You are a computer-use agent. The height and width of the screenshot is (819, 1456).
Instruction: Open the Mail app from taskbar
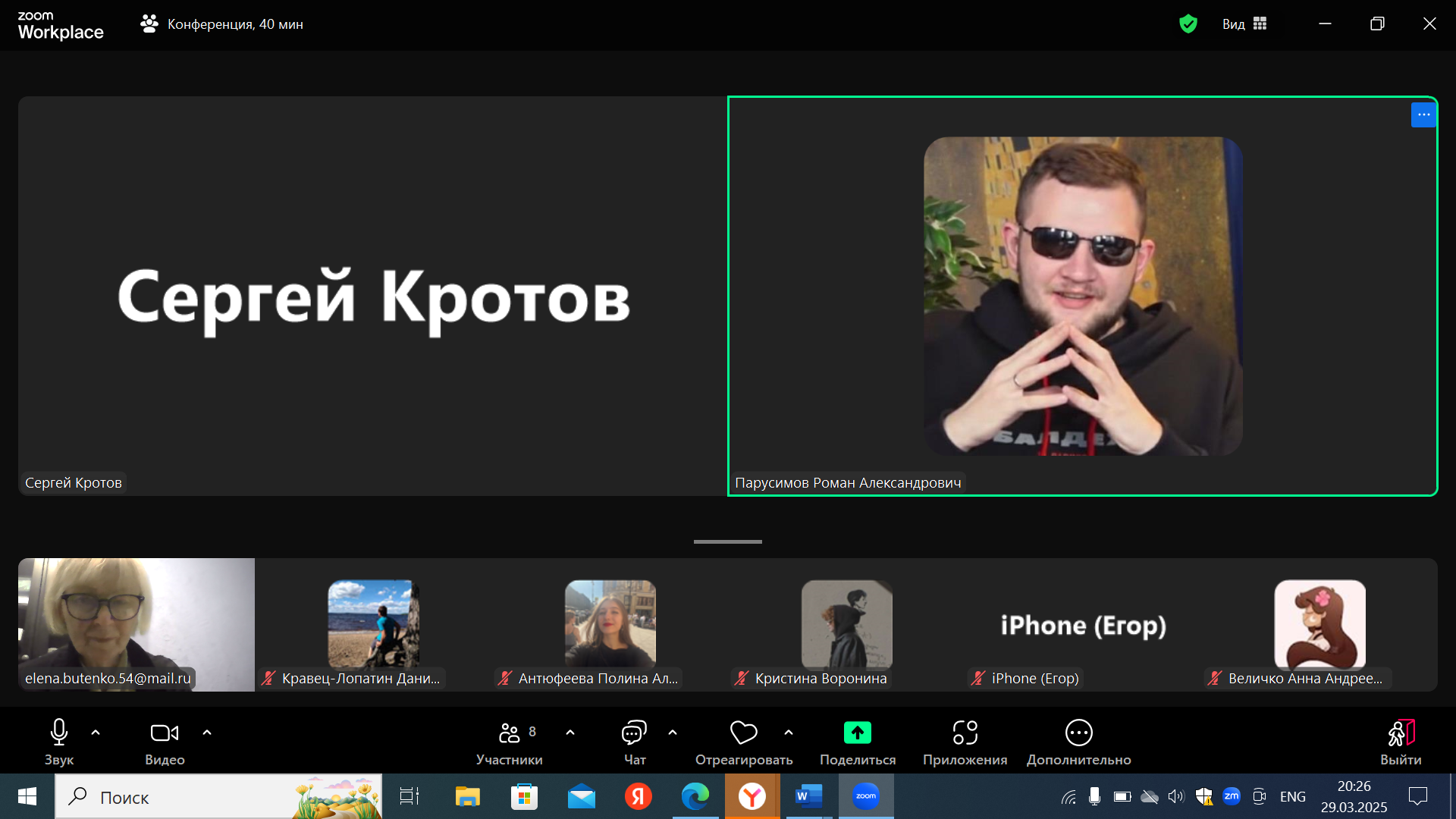(x=582, y=796)
